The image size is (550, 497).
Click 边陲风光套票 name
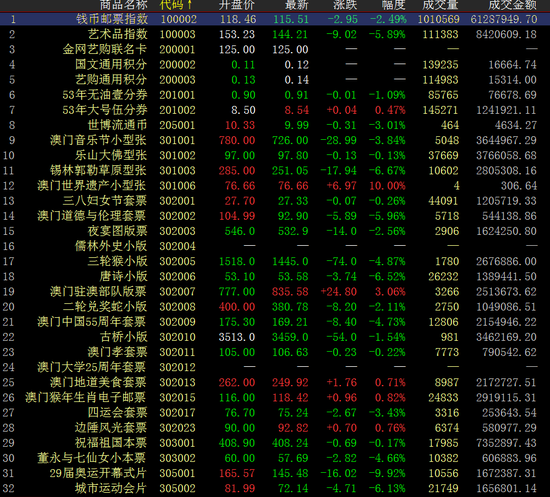click(111, 428)
